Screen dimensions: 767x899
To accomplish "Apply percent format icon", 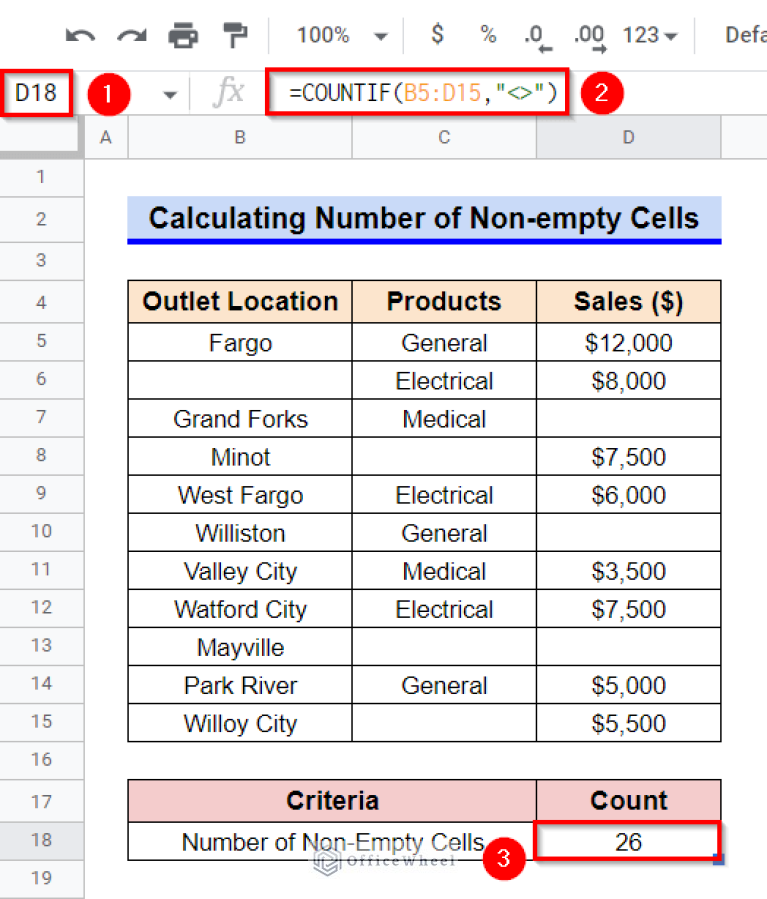I will (x=488, y=35).
